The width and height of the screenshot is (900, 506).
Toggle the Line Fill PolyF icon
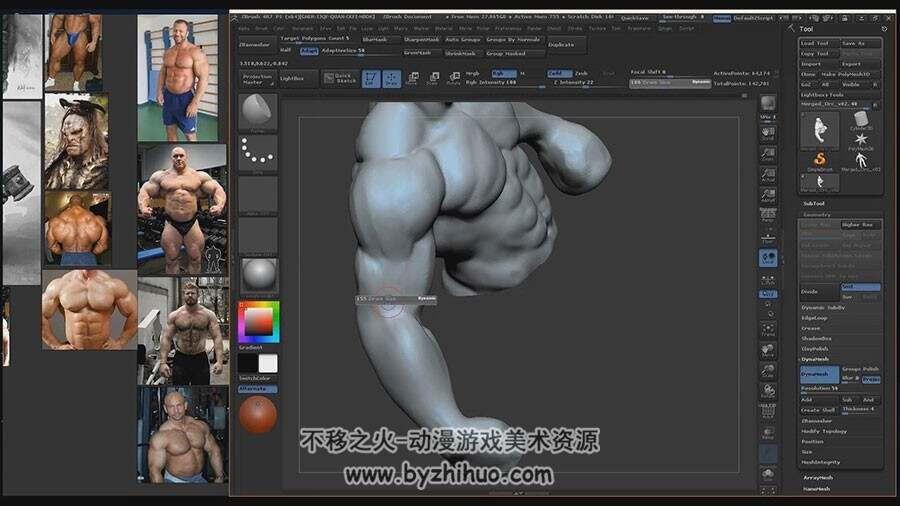(x=768, y=411)
